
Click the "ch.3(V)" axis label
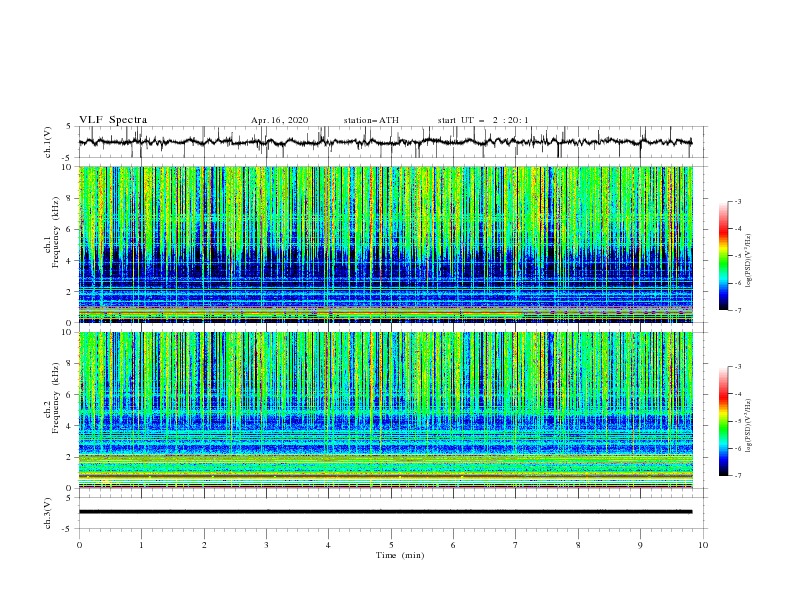pos(48,513)
